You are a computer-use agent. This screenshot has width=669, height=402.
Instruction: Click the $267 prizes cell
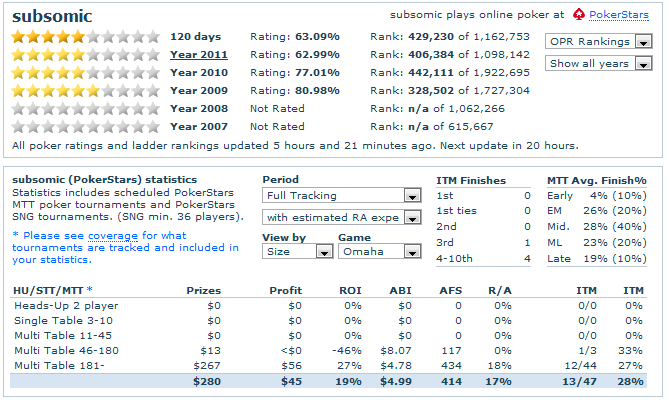point(207,366)
